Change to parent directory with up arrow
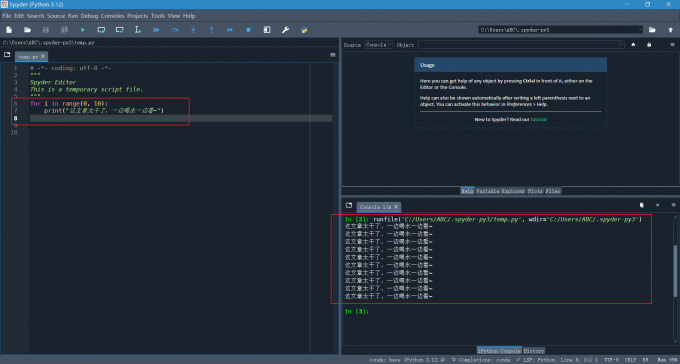Viewport: 680px width, 364px height. coord(670,30)
